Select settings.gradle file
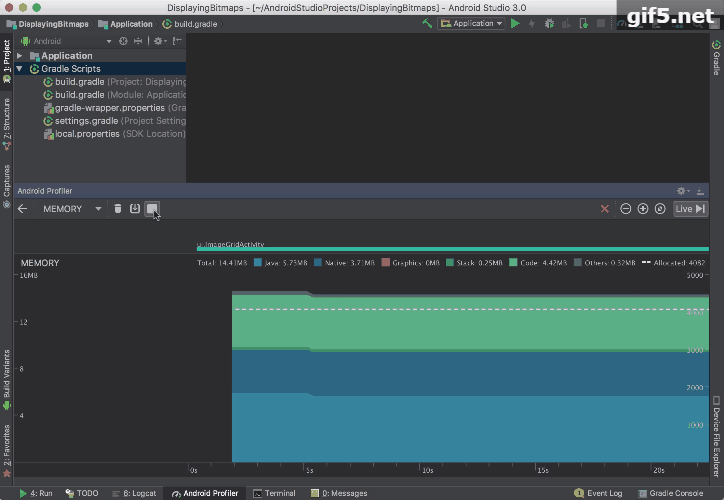The width and height of the screenshot is (724, 500). (114, 120)
